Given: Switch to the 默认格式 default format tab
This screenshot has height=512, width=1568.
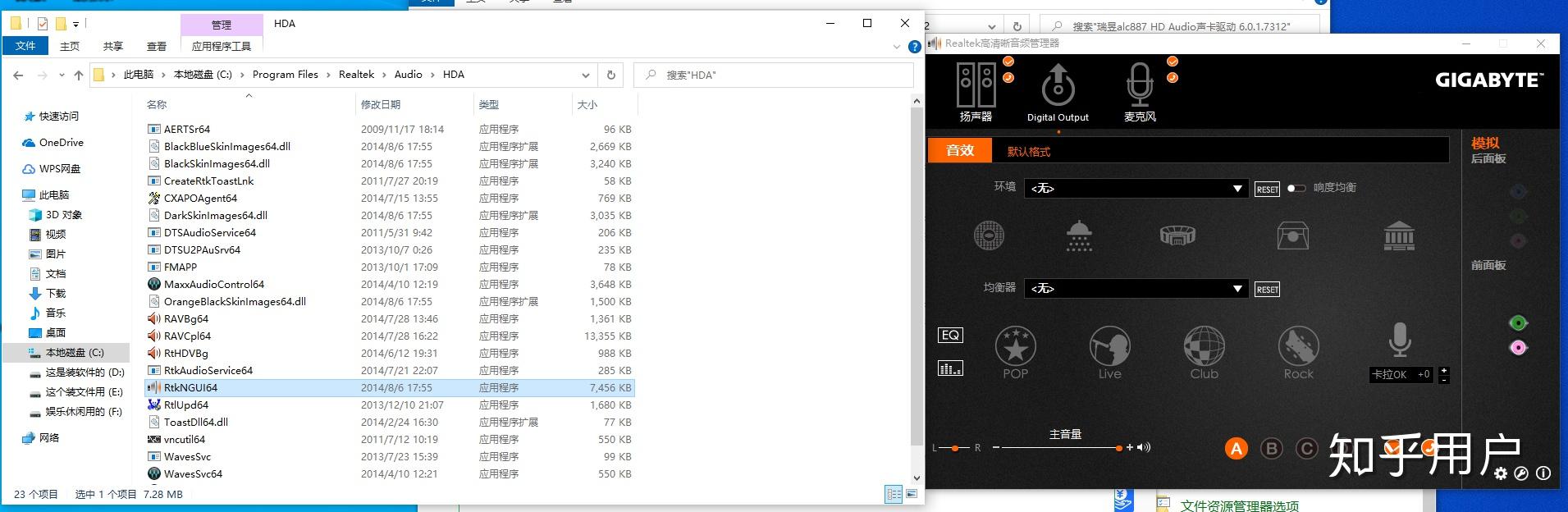Looking at the screenshot, I should point(1029,151).
